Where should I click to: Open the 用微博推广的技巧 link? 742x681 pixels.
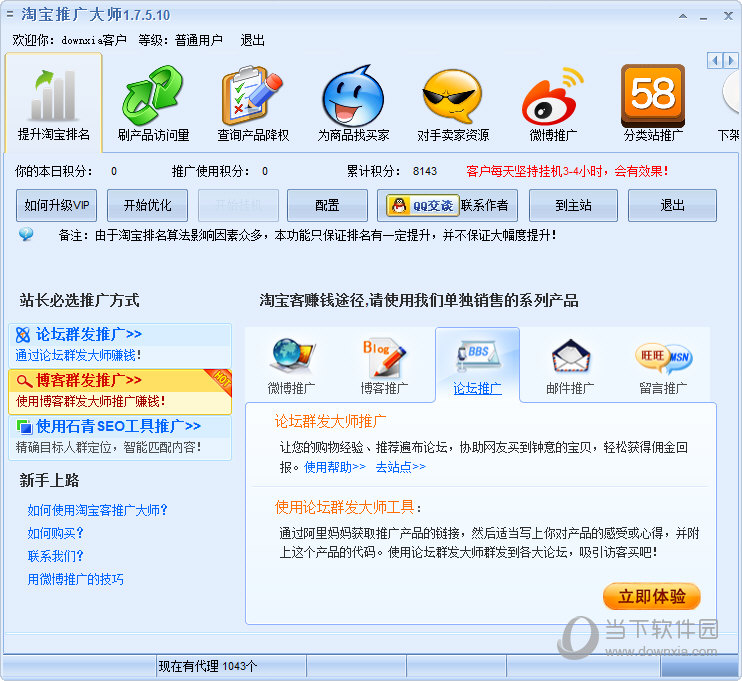(x=75, y=579)
